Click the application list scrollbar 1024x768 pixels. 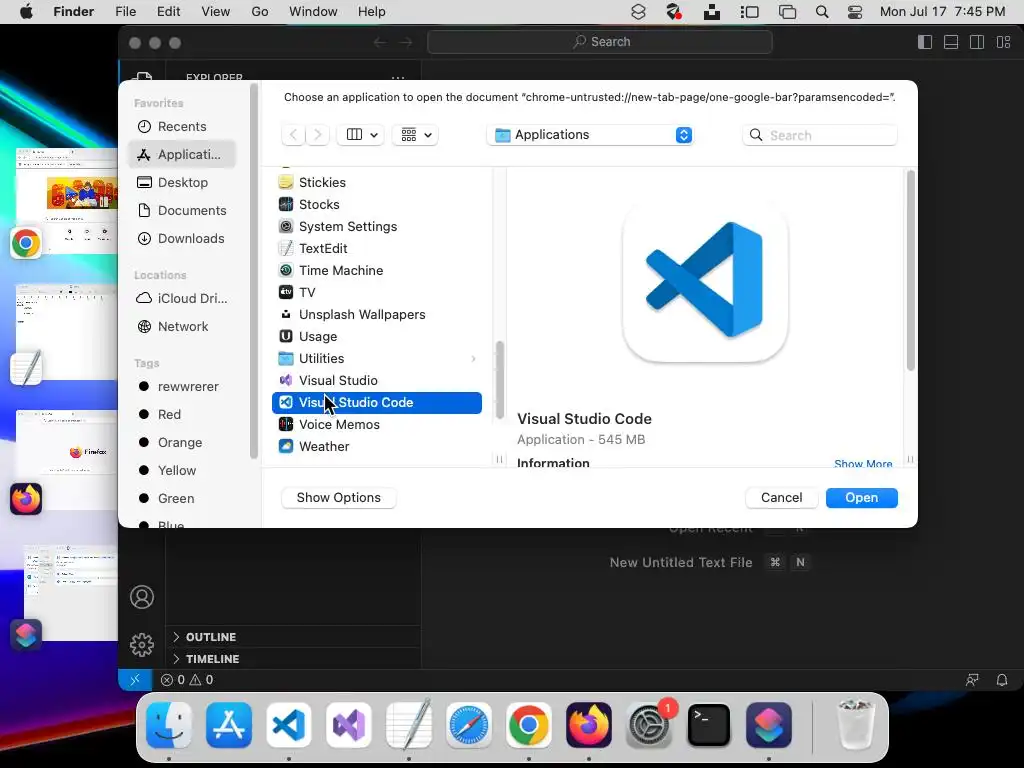500,380
